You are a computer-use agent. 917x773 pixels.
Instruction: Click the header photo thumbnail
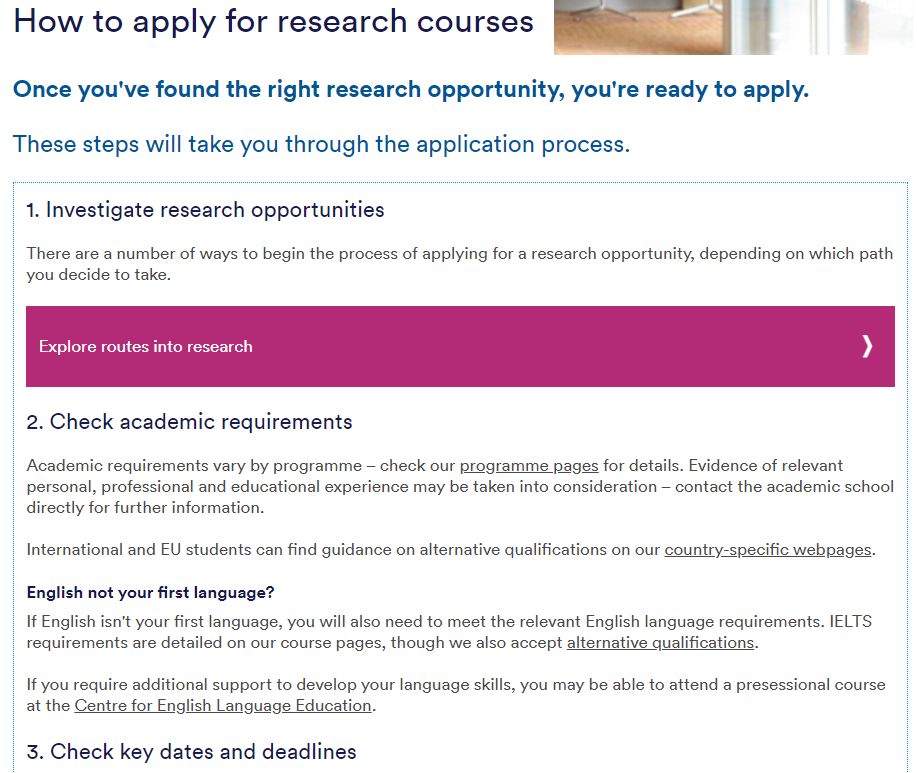pos(733,27)
